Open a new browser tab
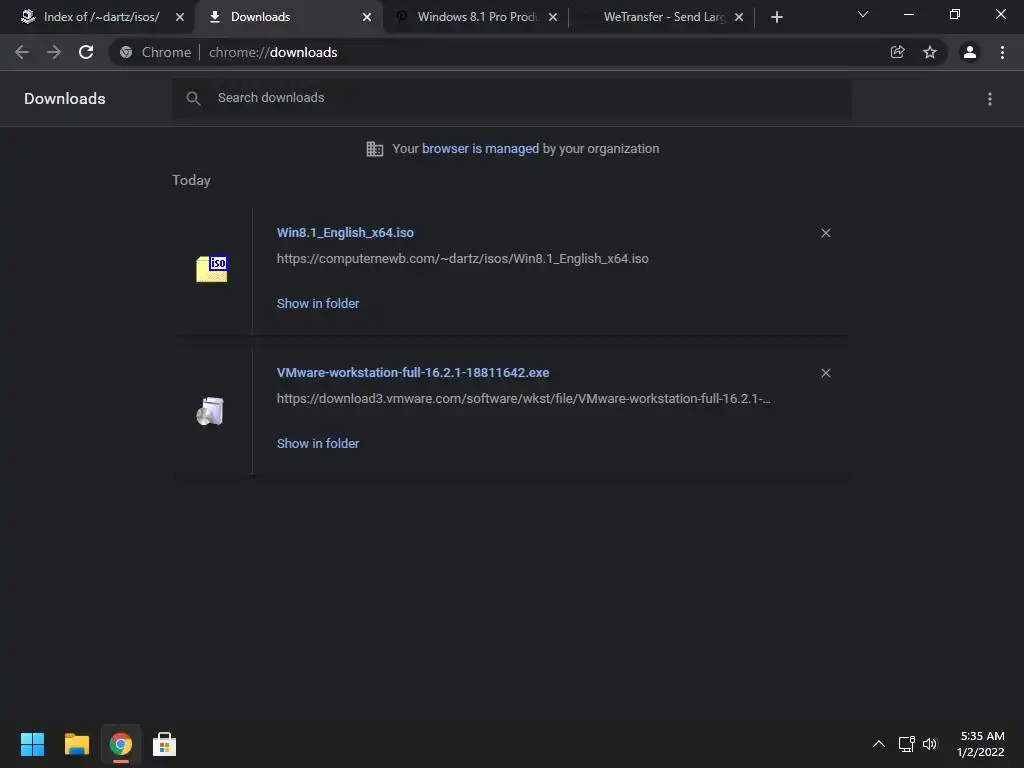 776,17
